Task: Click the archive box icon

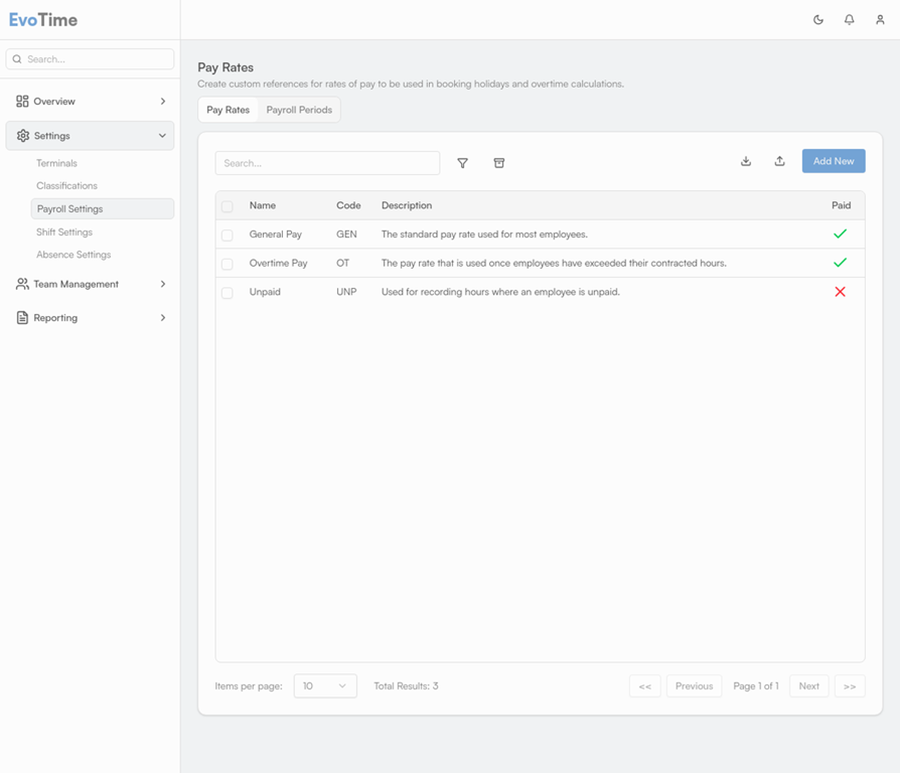Action: coord(499,163)
